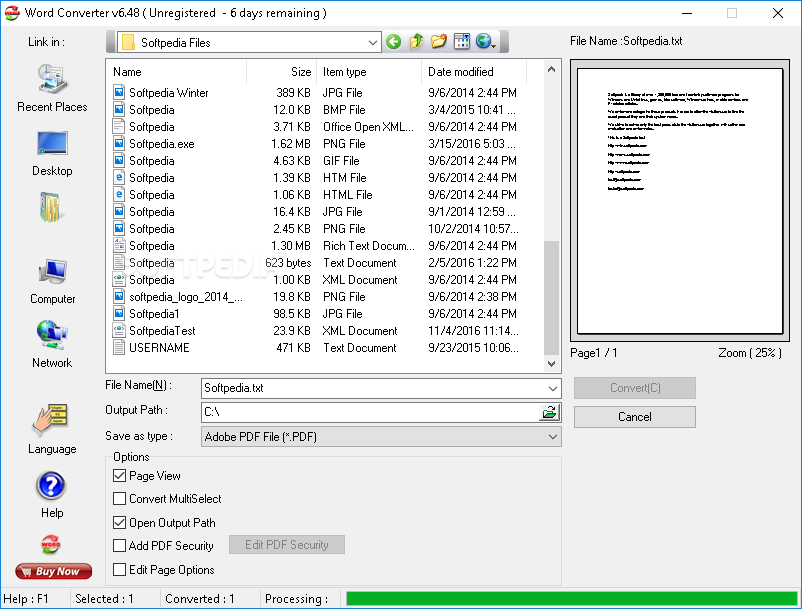Screen dimensions: 802x609
Task: Click the Zoom ( 25% ) label
Action: (x=750, y=353)
